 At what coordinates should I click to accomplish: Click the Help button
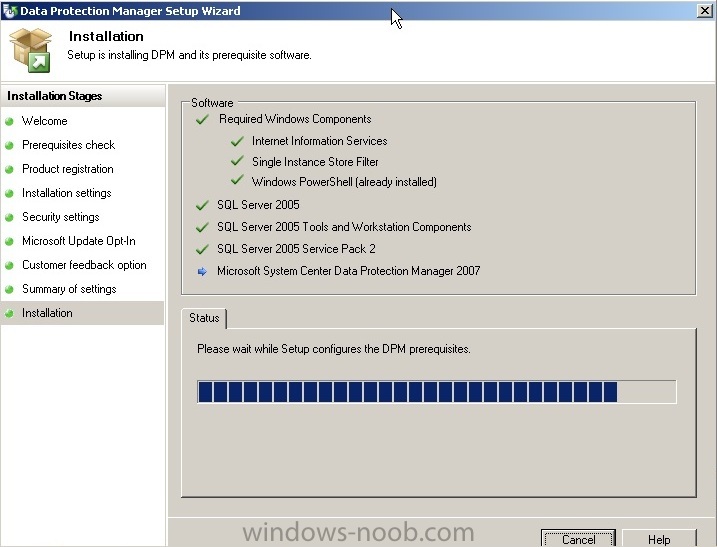click(x=659, y=539)
